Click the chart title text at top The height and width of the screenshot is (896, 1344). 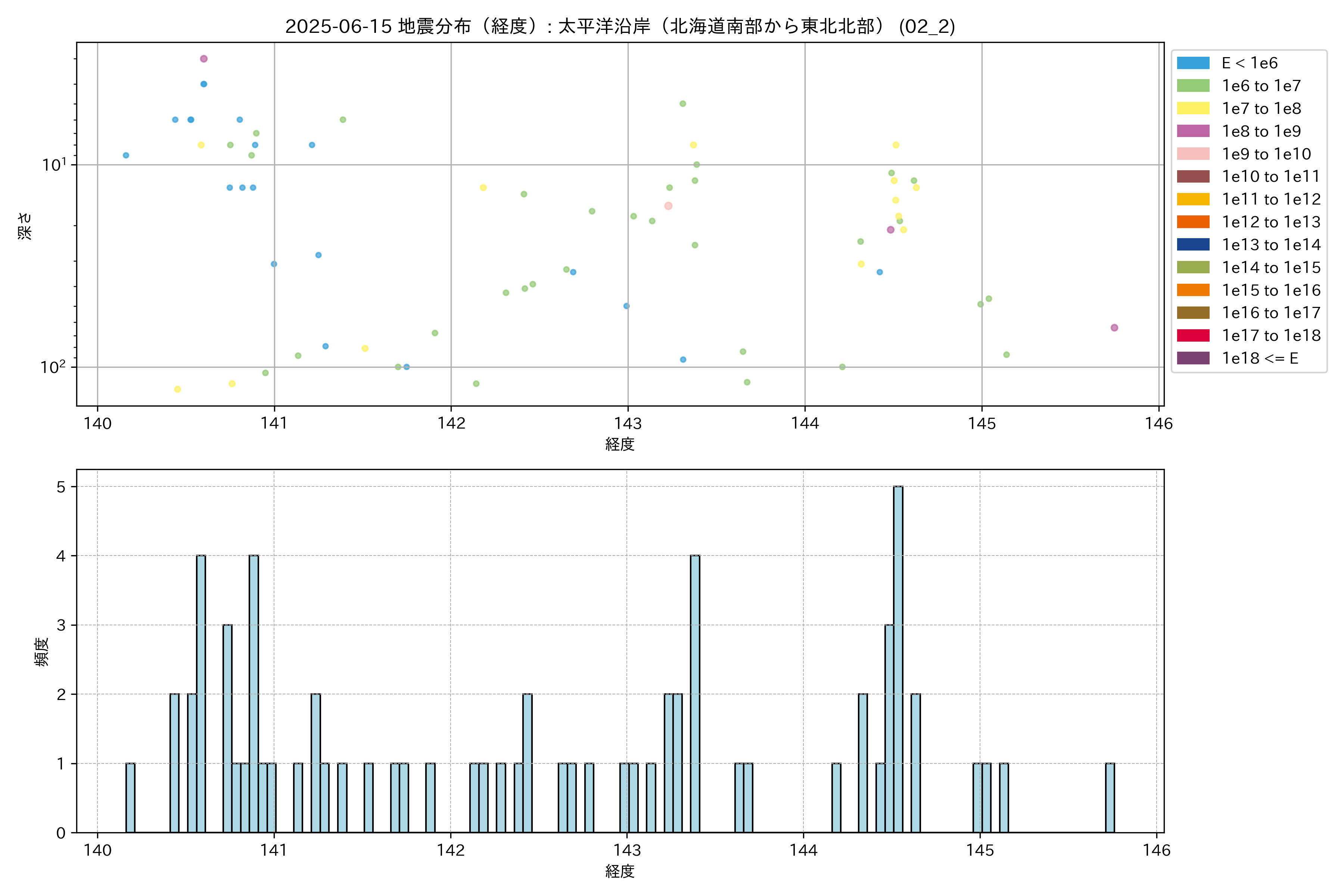tap(620, 26)
